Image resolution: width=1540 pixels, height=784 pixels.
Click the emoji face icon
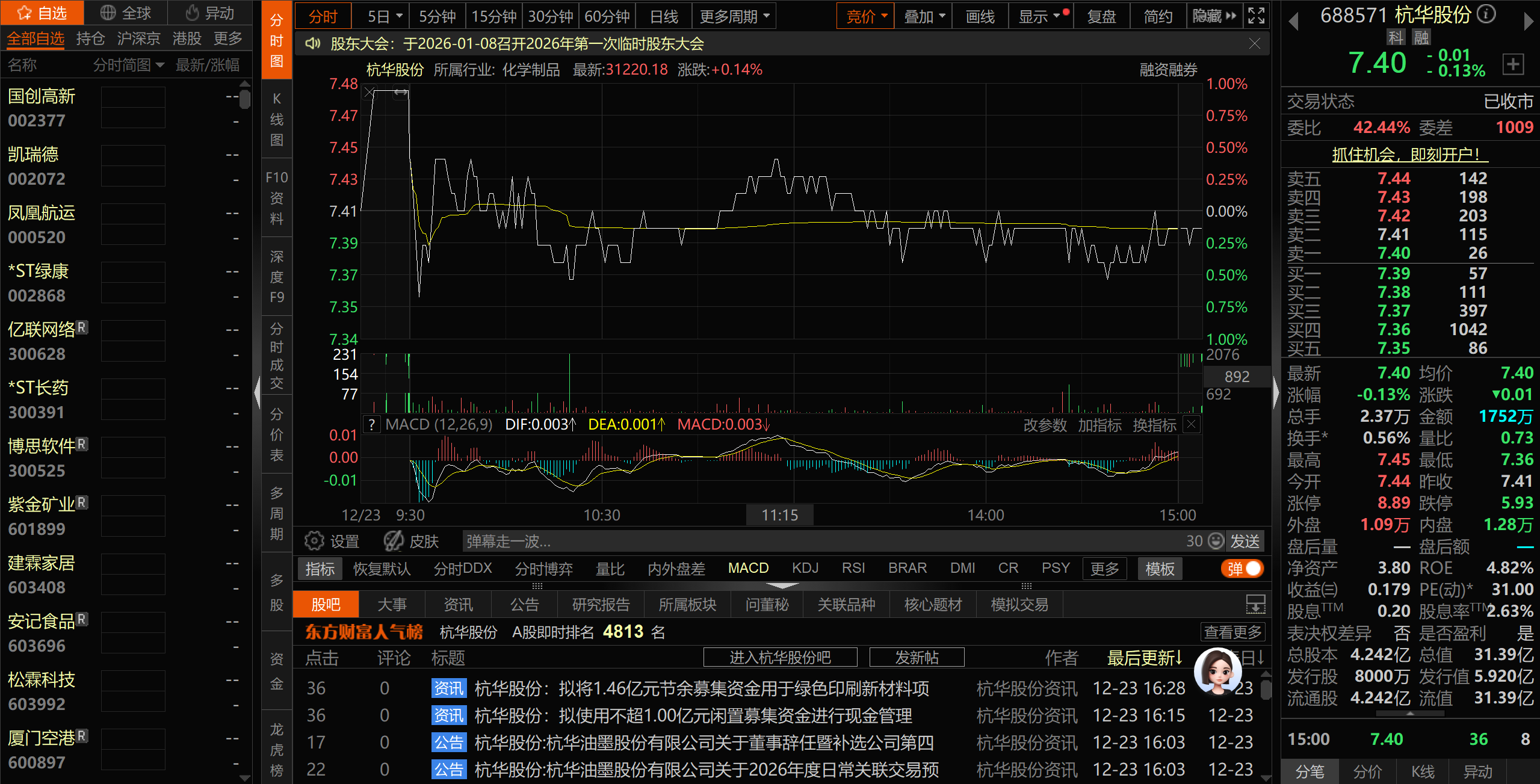tap(1216, 541)
